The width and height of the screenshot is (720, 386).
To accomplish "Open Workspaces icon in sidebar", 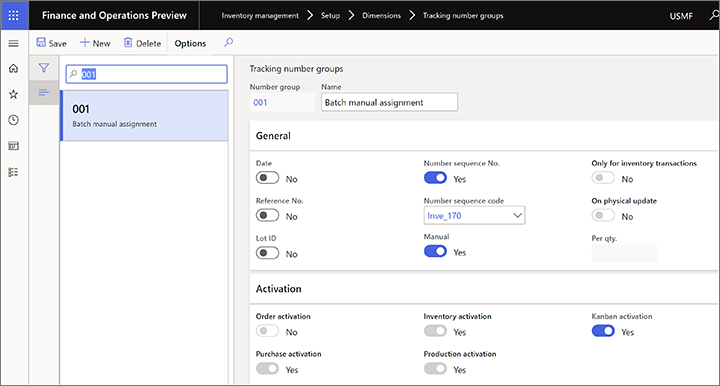I will (14, 146).
